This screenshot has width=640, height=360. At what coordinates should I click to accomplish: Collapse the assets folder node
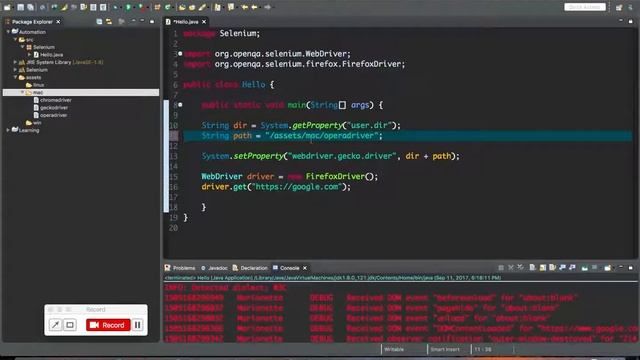(x=15, y=77)
